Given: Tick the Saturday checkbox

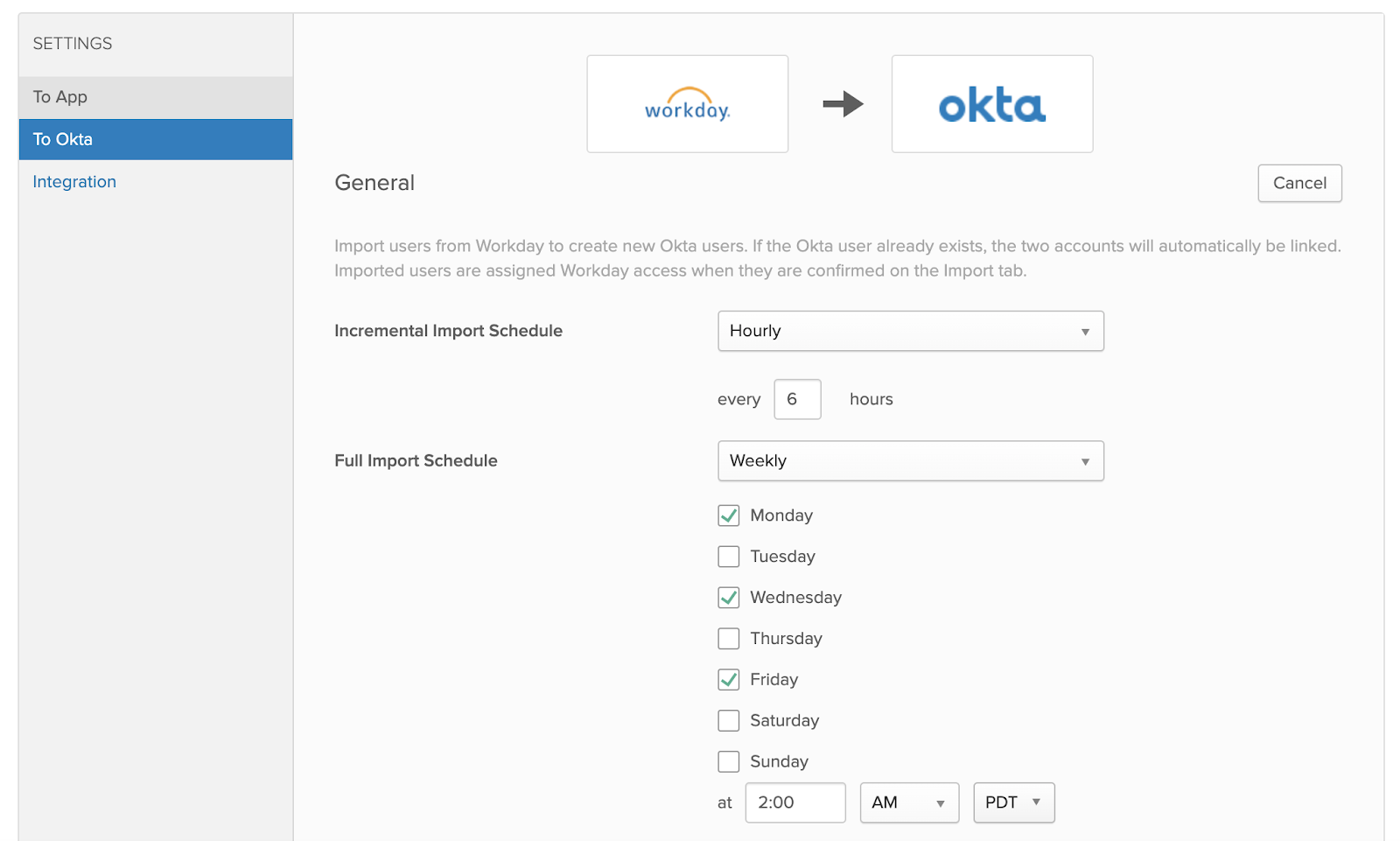Looking at the screenshot, I should click(728, 721).
